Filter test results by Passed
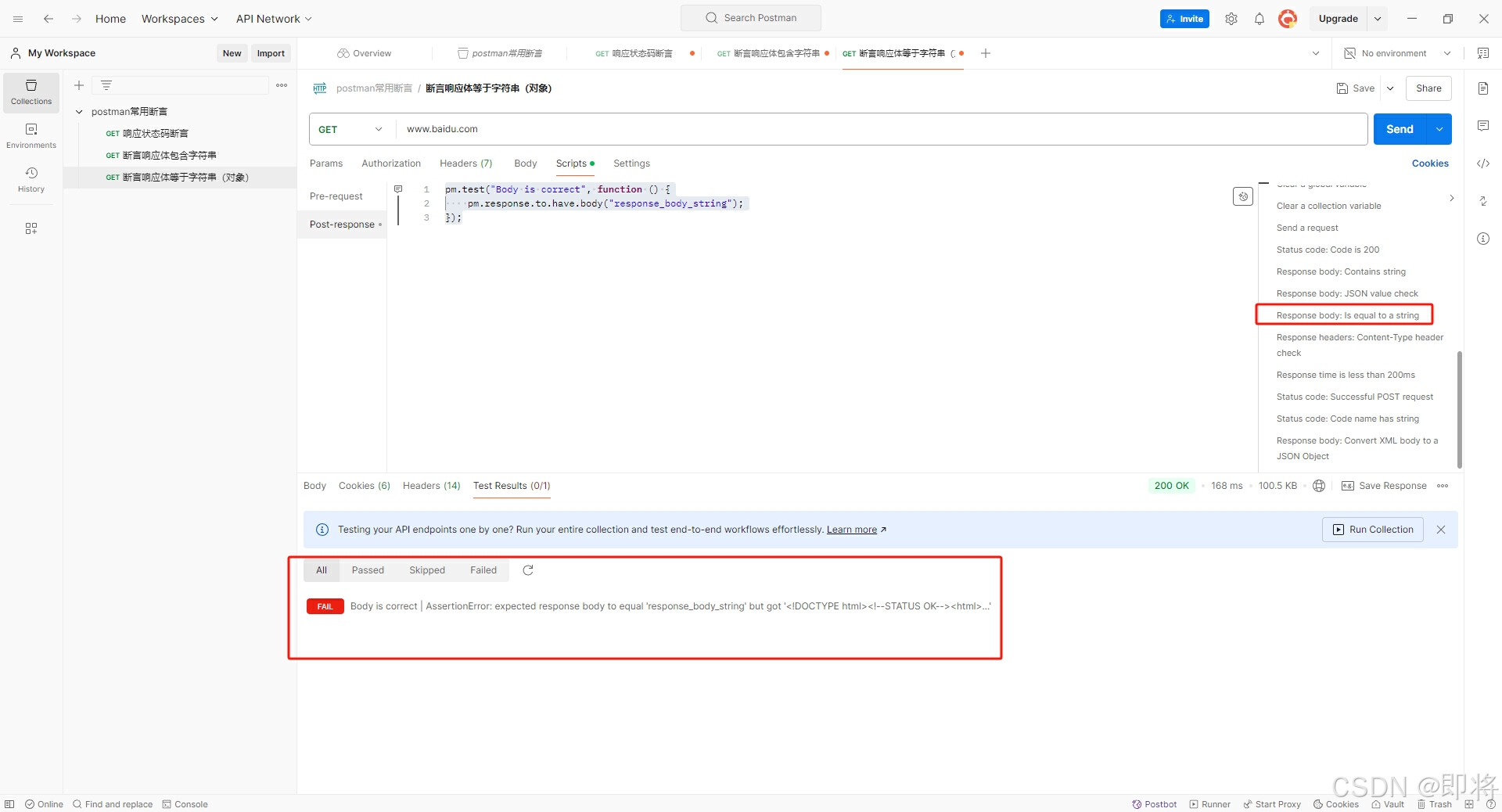Image resolution: width=1502 pixels, height=812 pixels. pyautogui.click(x=368, y=570)
